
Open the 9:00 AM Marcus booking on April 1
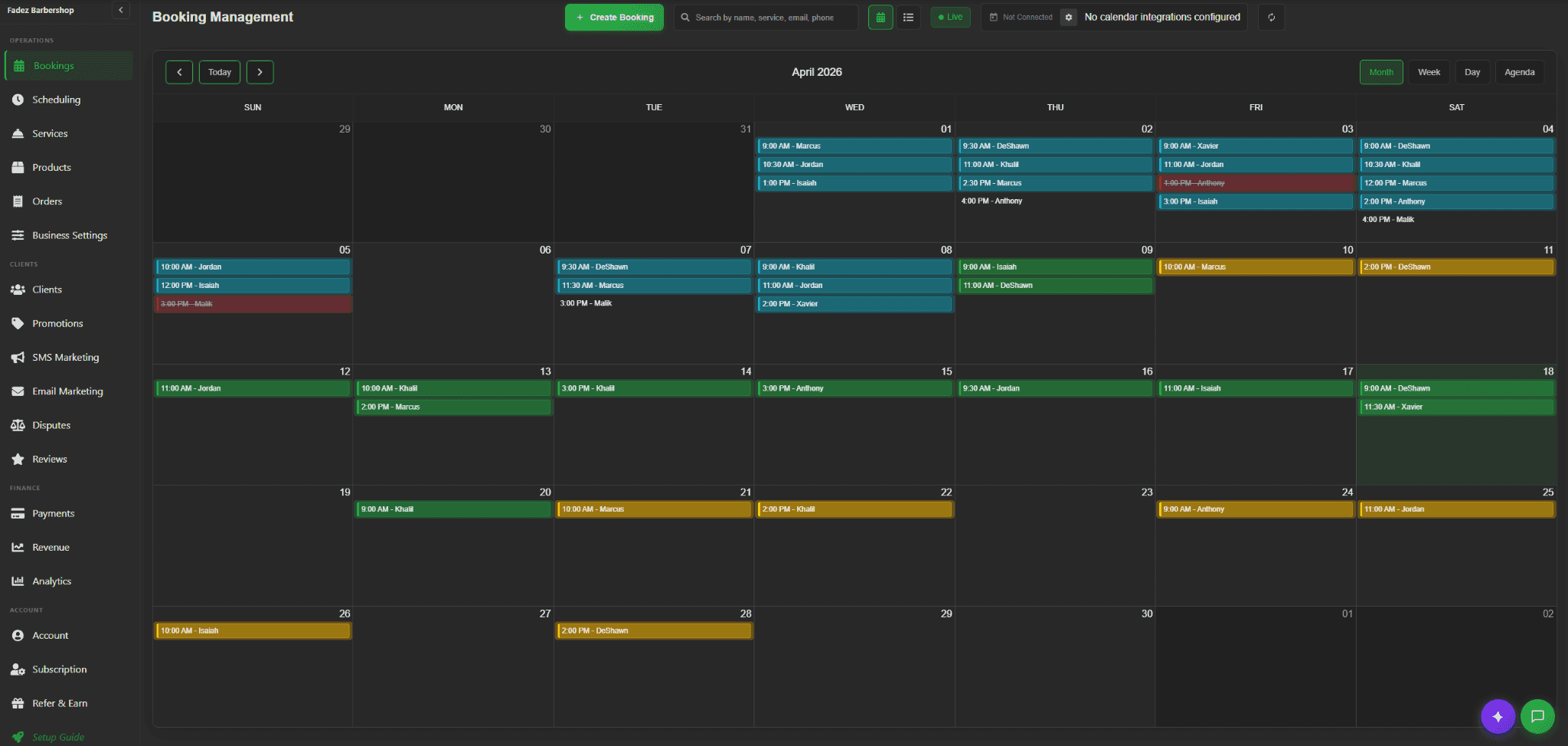pos(854,146)
